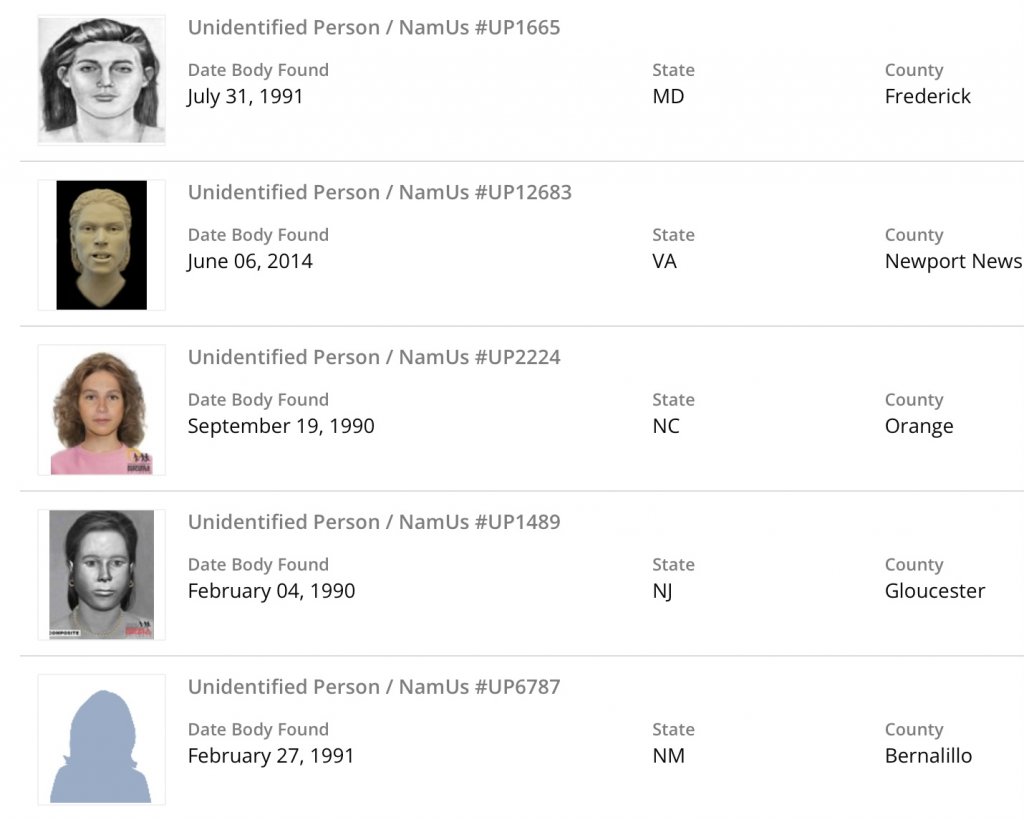Viewport: 1024px width, 820px height.
Task: Click the Gloucester county value
Action: pyautogui.click(x=935, y=592)
